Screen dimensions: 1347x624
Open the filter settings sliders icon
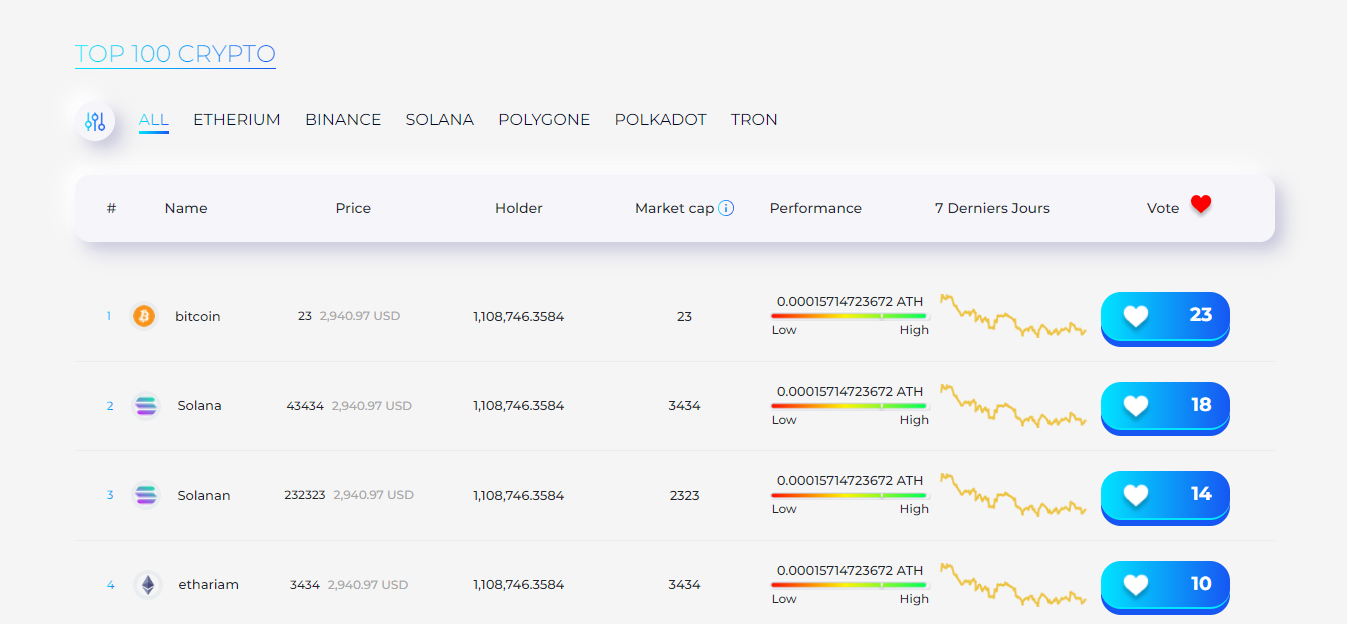tap(95, 122)
